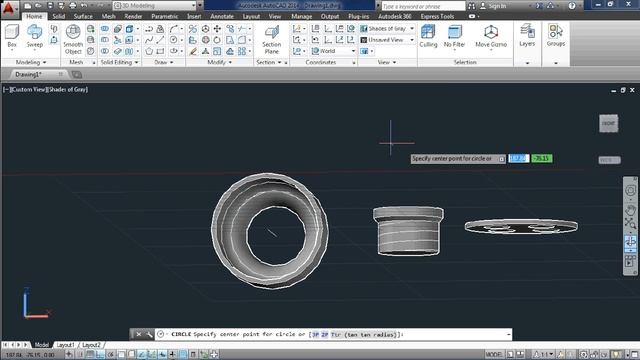Open the Layers panel
Screen dimensions: 640x360
pyautogui.click(x=527, y=35)
